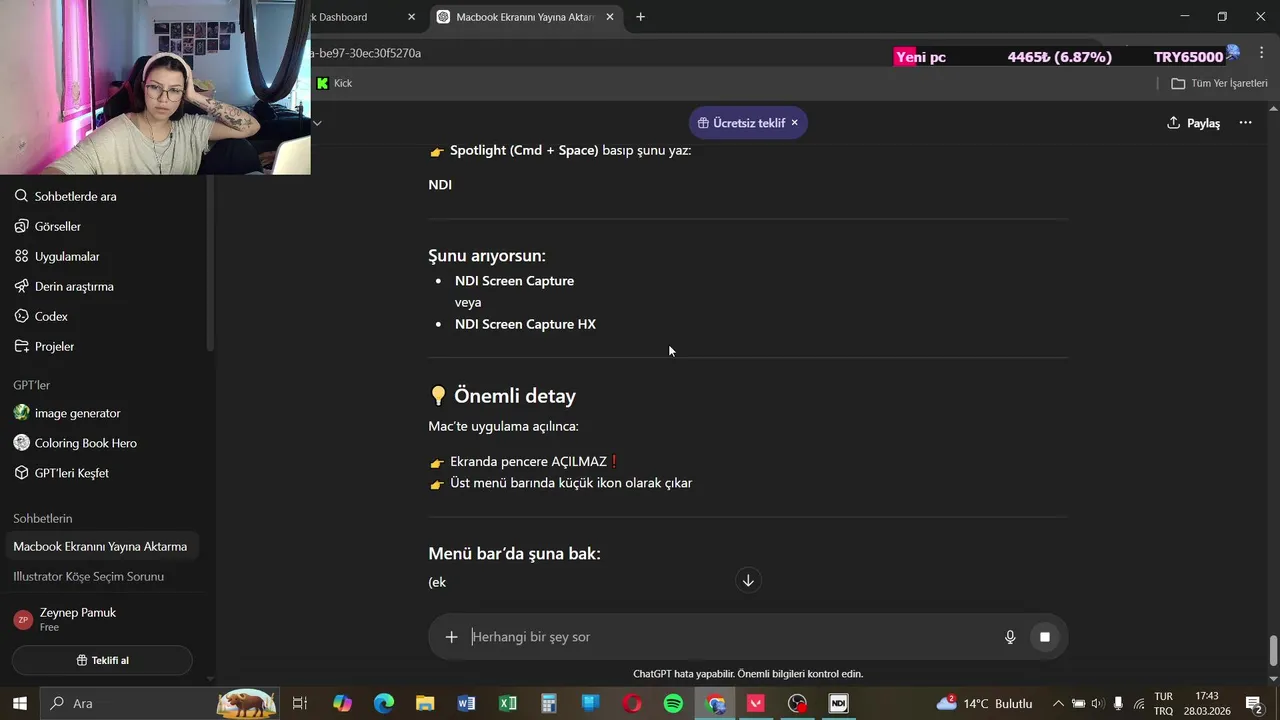The width and height of the screenshot is (1280, 720).
Task: Click the NDI Screen Capture HX text
Action: tap(525, 324)
